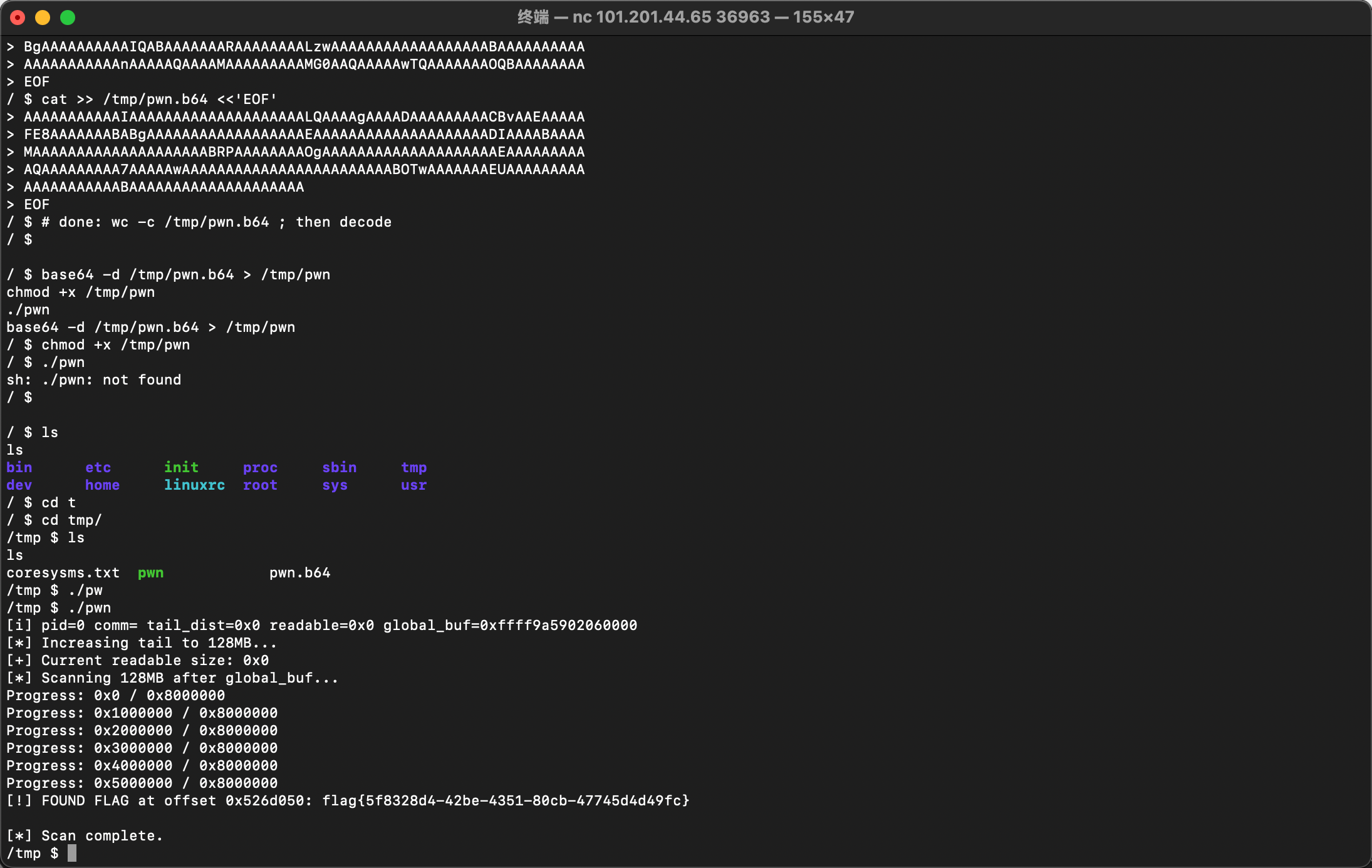Image resolution: width=1372 pixels, height=868 pixels.
Task: Click the terminal window title text
Action: pos(685,17)
